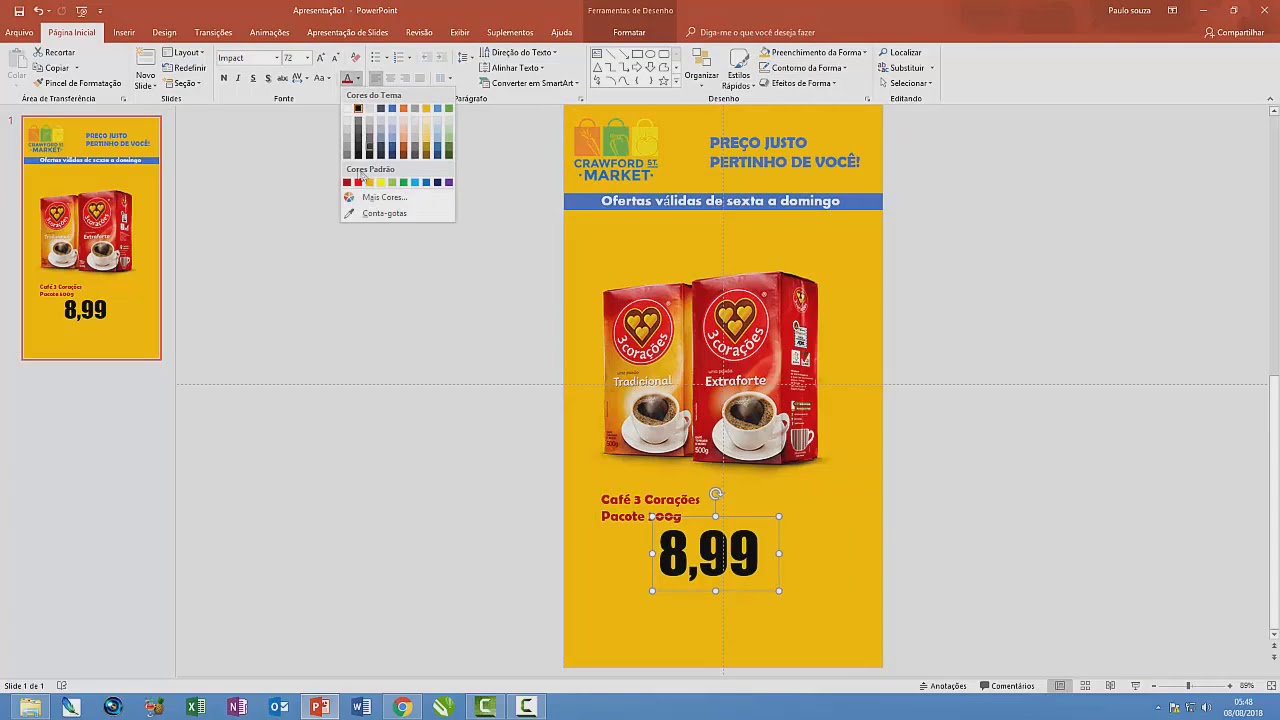Open the Design ribbon tab
This screenshot has height=720, width=1280.
(164, 32)
